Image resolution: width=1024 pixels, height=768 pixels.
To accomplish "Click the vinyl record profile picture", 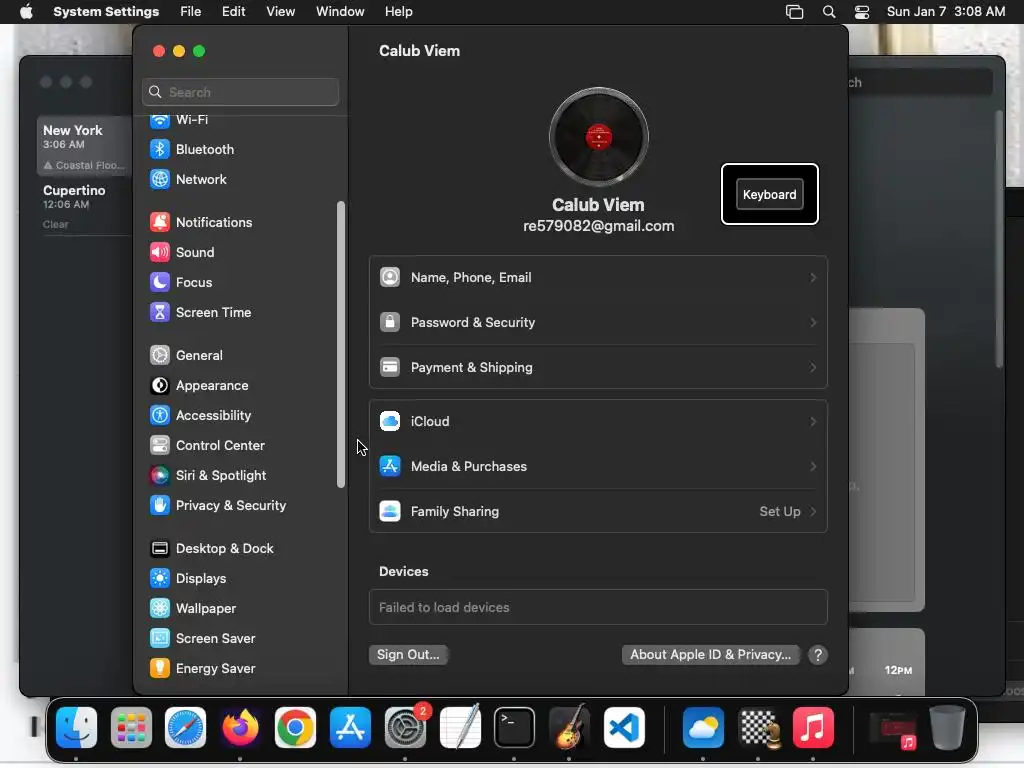I will point(599,137).
